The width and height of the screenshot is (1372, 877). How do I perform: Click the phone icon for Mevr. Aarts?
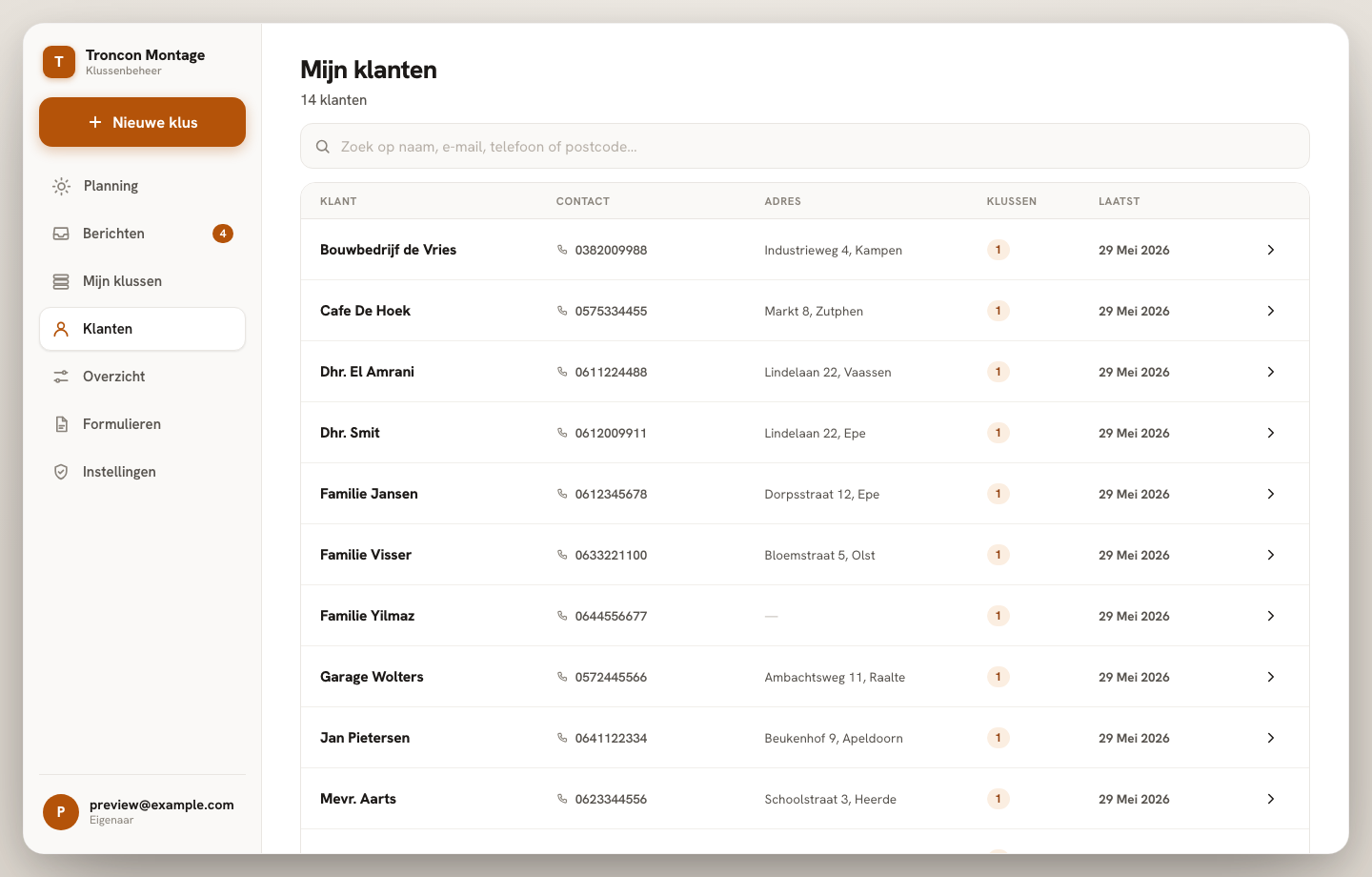coord(562,799)
